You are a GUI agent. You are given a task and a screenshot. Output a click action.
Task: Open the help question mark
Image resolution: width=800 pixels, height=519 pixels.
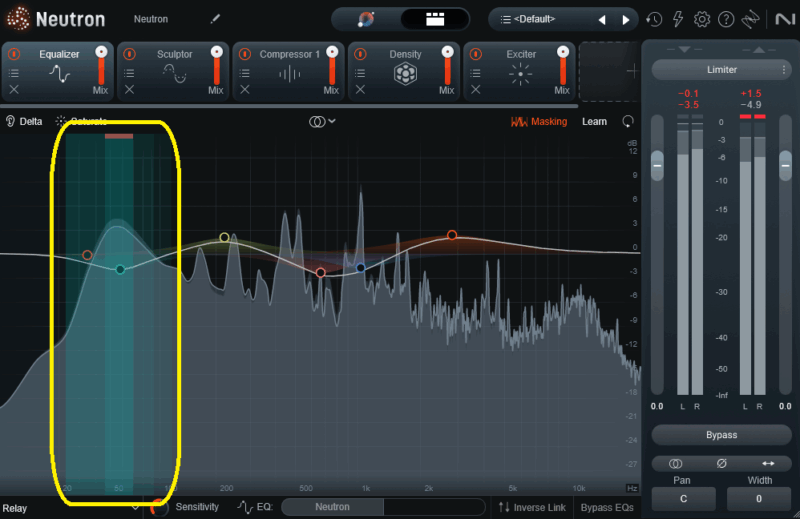tap(726, 19)
